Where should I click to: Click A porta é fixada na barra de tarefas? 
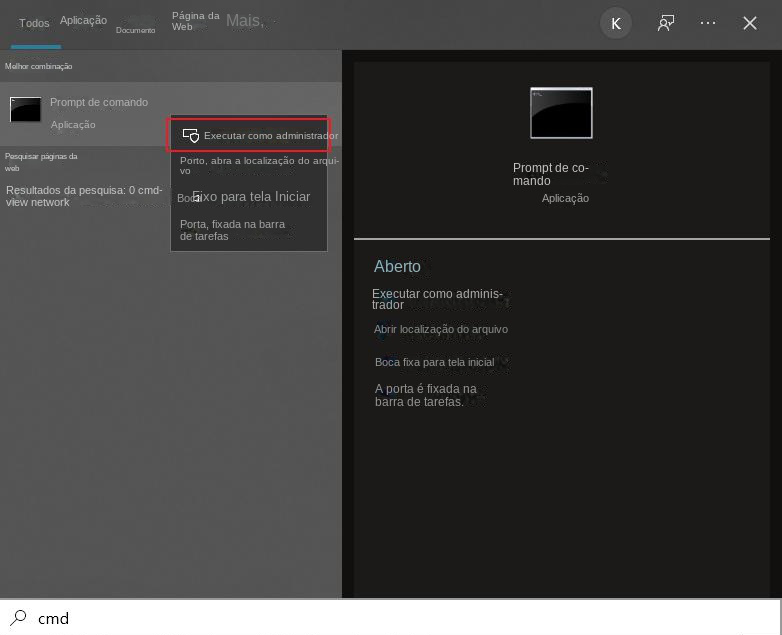pyautogui.click(x=425, y=395)
